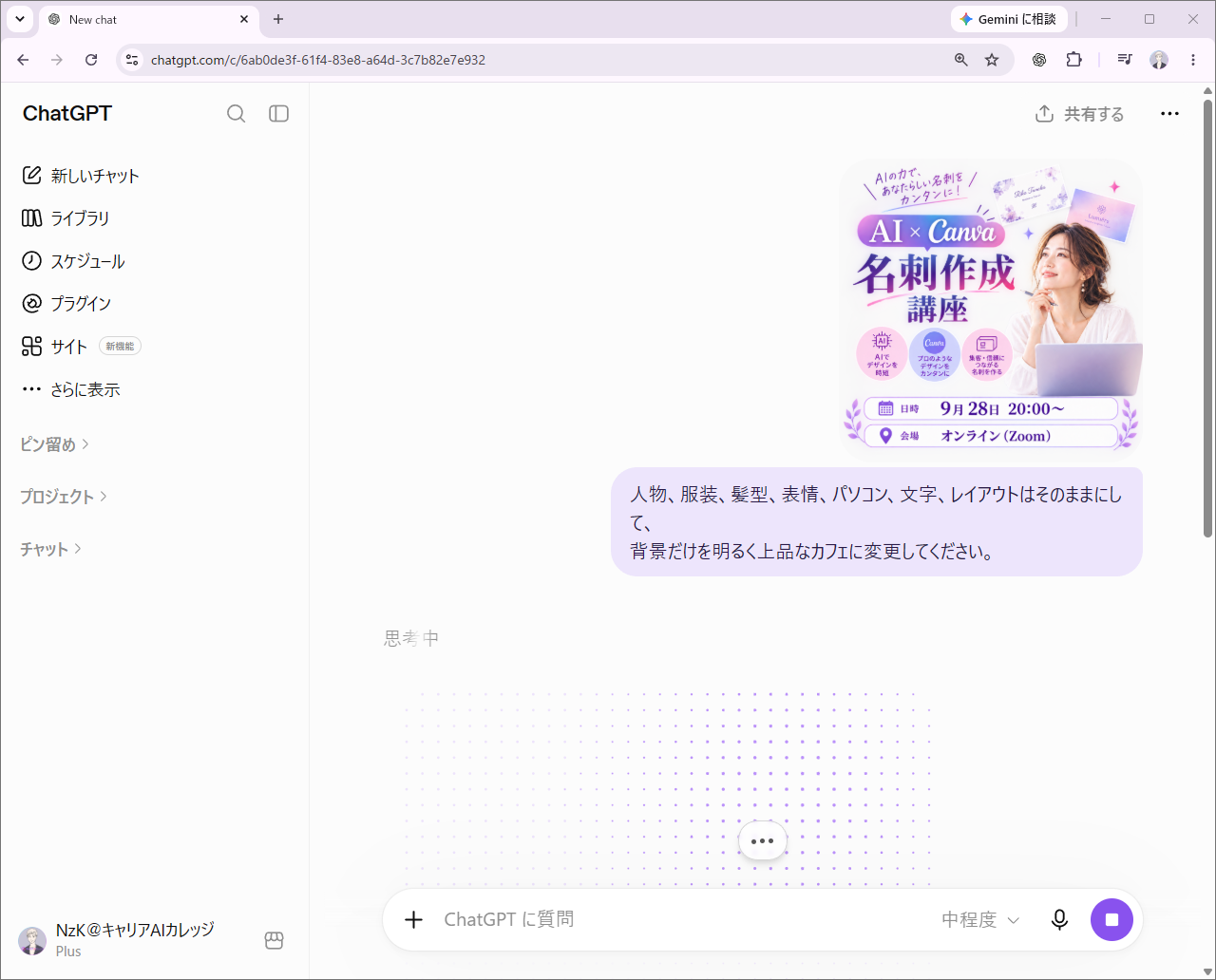Open a new browser tab with plus
Screen dimensions: 1216x980
278,19
